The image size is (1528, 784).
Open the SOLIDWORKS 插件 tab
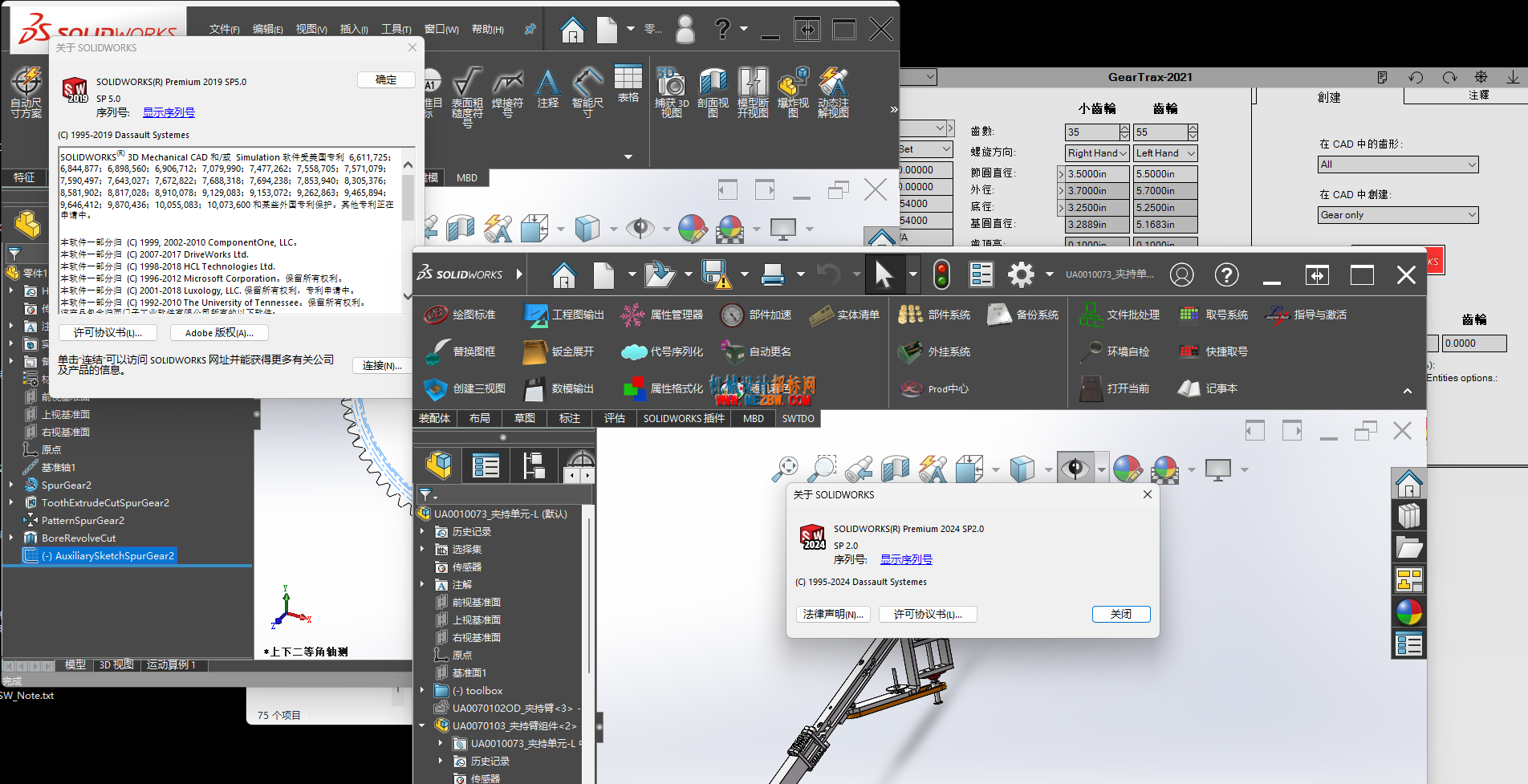click(684, 418)
